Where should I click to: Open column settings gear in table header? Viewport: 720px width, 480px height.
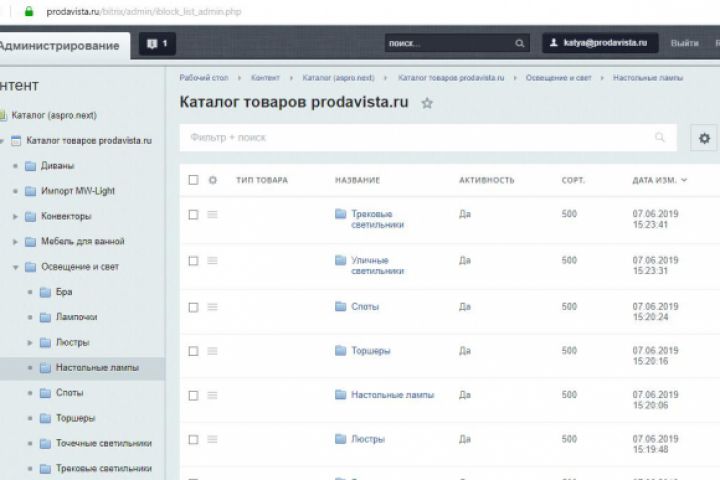213,180
